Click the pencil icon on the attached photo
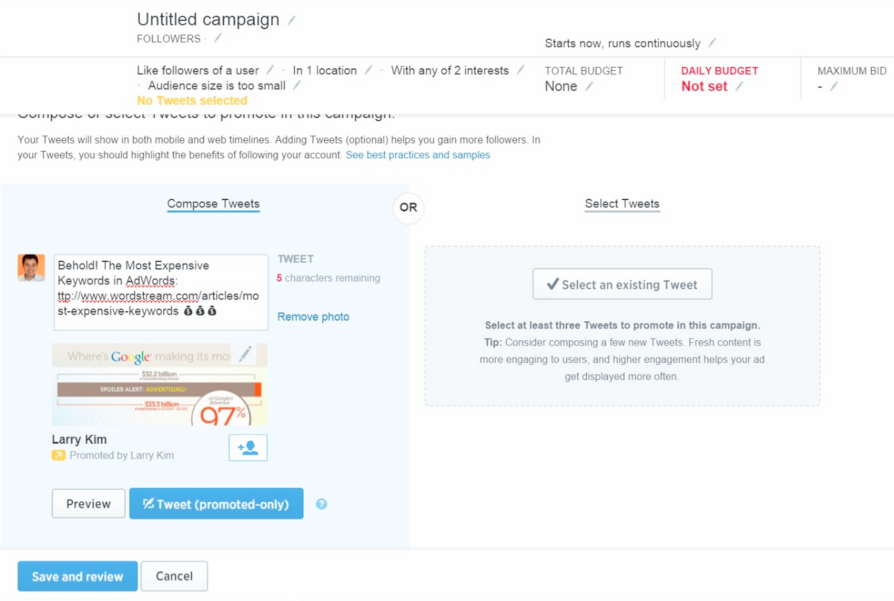Image resolution: width=894 pixels, height=601 pixels. click(x=245, y=354)
